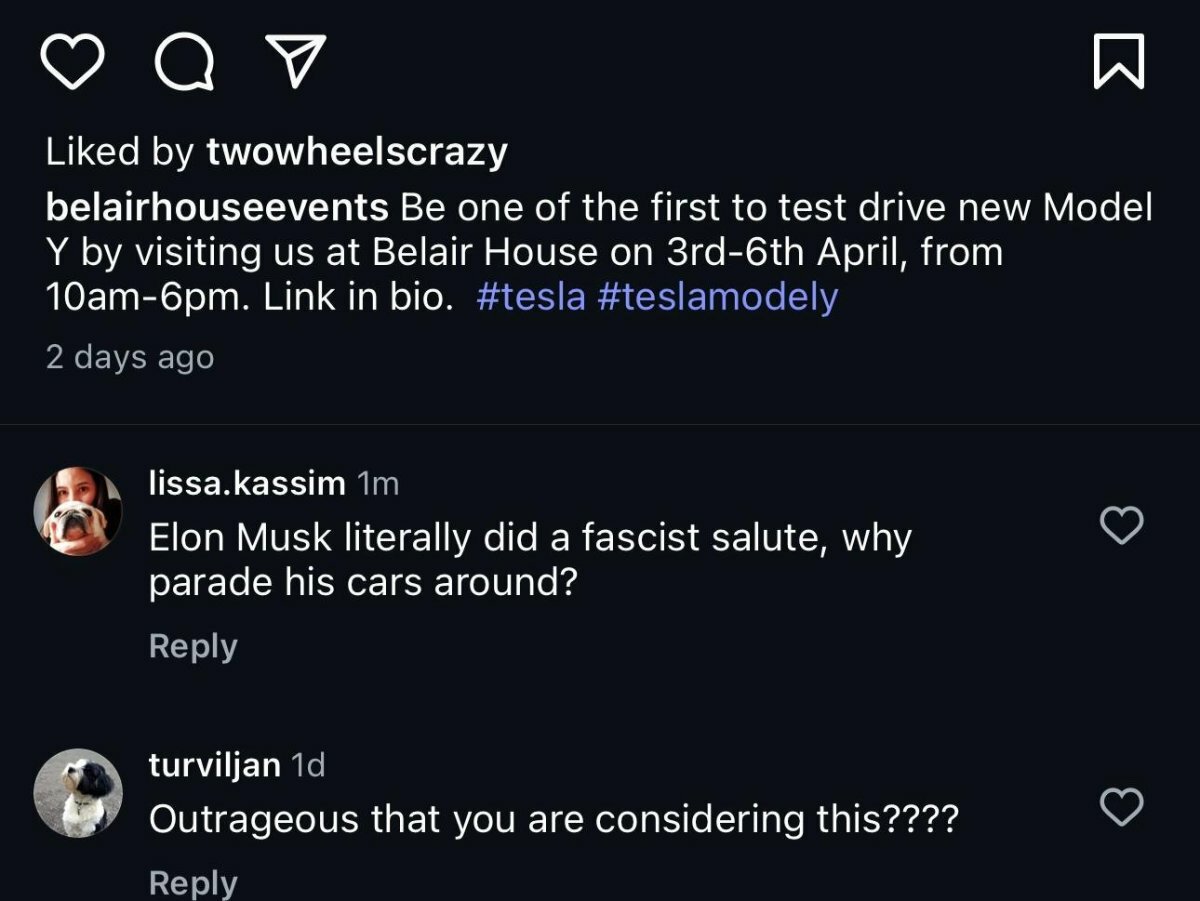Tap lissa.kassim's profile picture
1200x901 pixels.
click(x=78, y=511)
